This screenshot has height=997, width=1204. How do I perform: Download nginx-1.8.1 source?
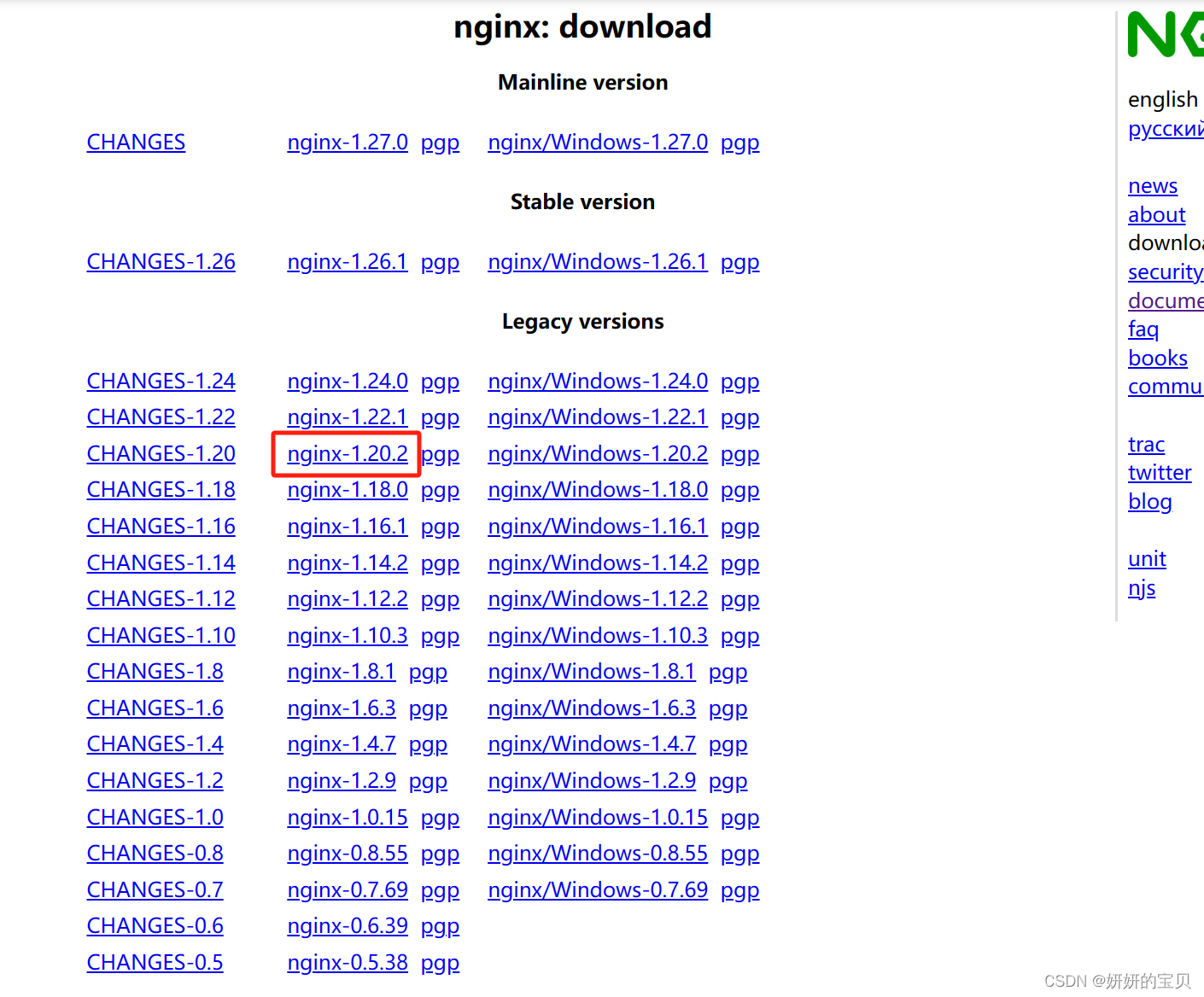coord(342,672)
